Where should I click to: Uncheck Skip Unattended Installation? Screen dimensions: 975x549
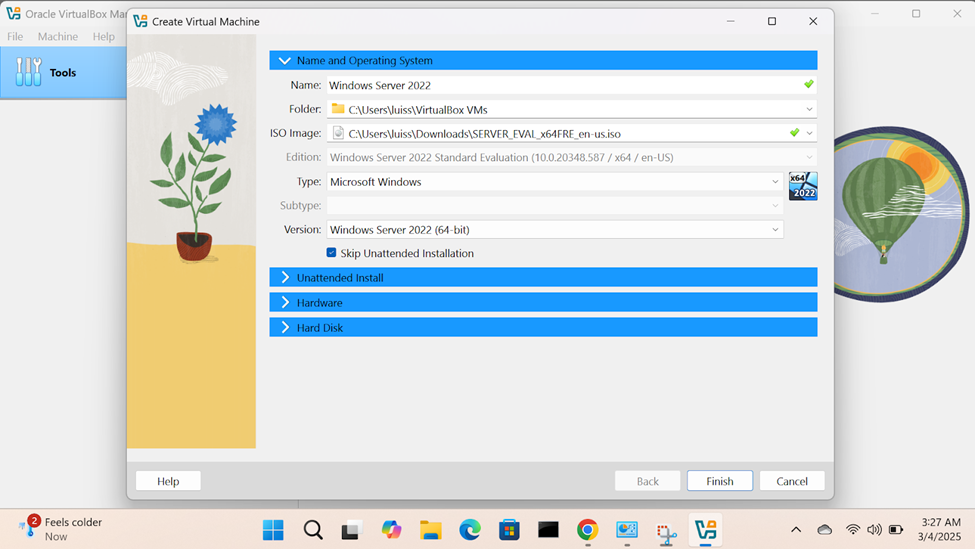pyautogui.click(x=331, y=252)
